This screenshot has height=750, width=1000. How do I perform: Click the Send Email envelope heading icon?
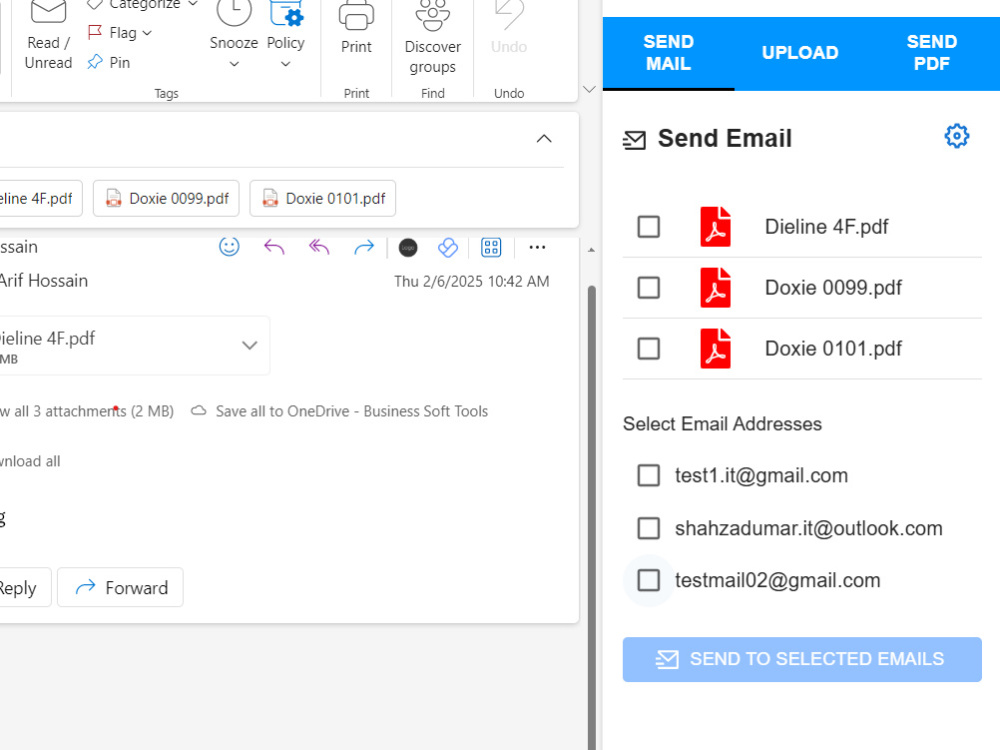pyautogui.click(x=635, y=140)
